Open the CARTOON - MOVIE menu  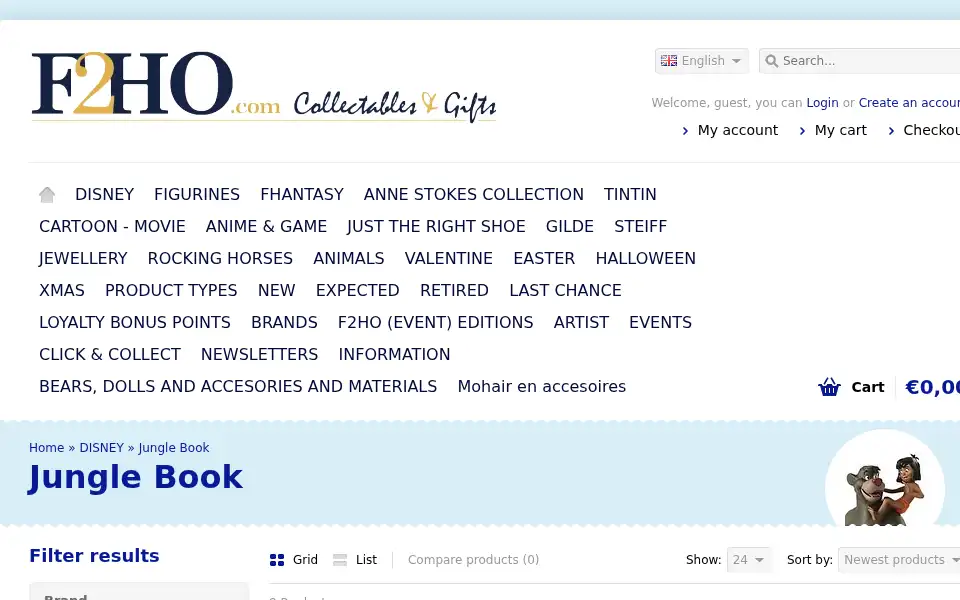pyautogui.click(x=112, y=226)
